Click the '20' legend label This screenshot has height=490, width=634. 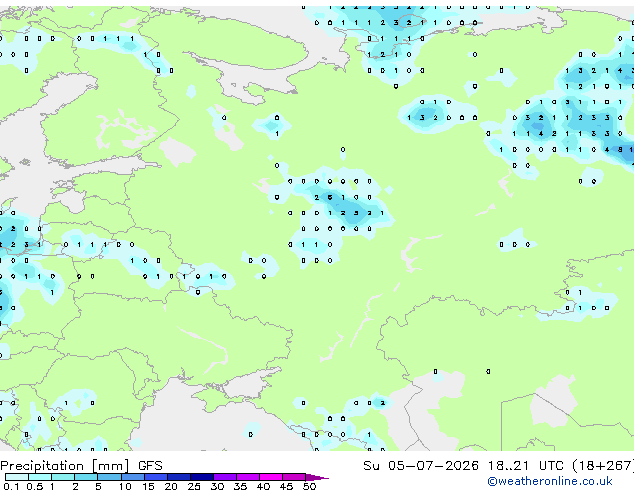tap(171, 486)
